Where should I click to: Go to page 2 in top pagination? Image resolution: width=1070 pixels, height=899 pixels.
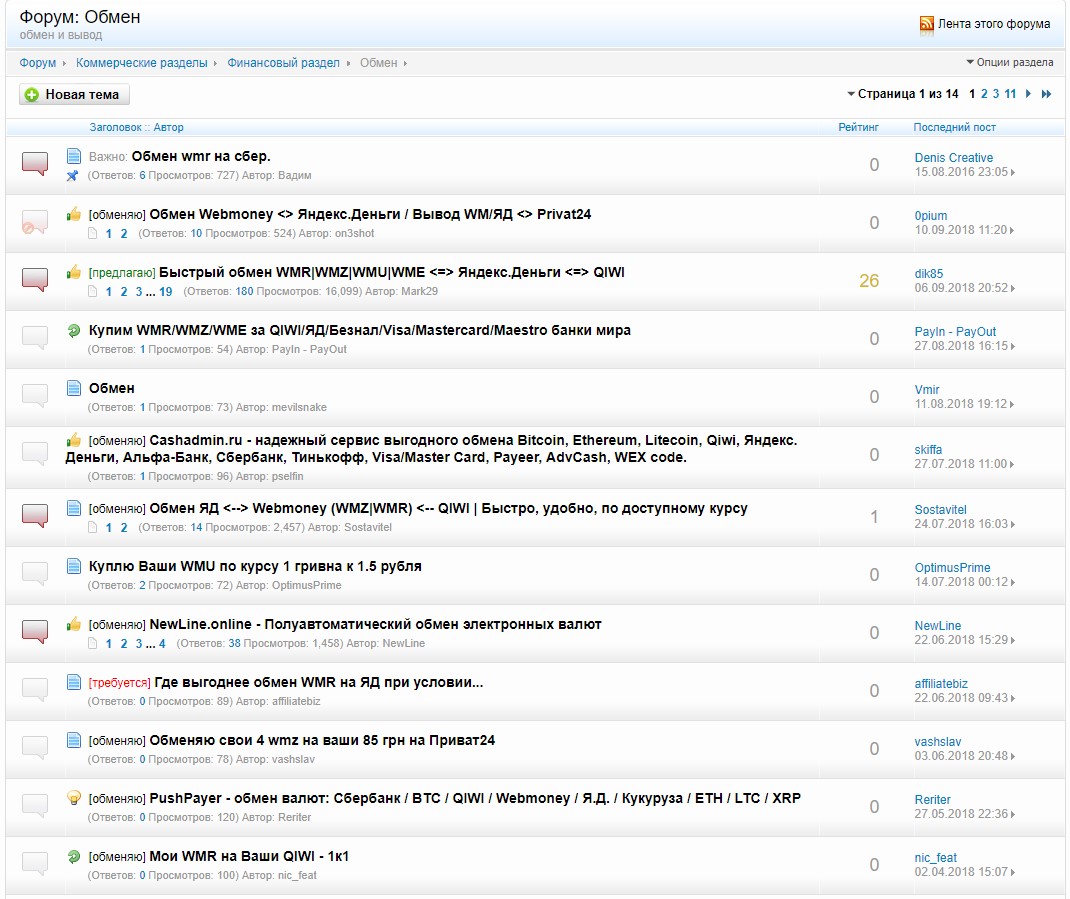coord(984,94)
